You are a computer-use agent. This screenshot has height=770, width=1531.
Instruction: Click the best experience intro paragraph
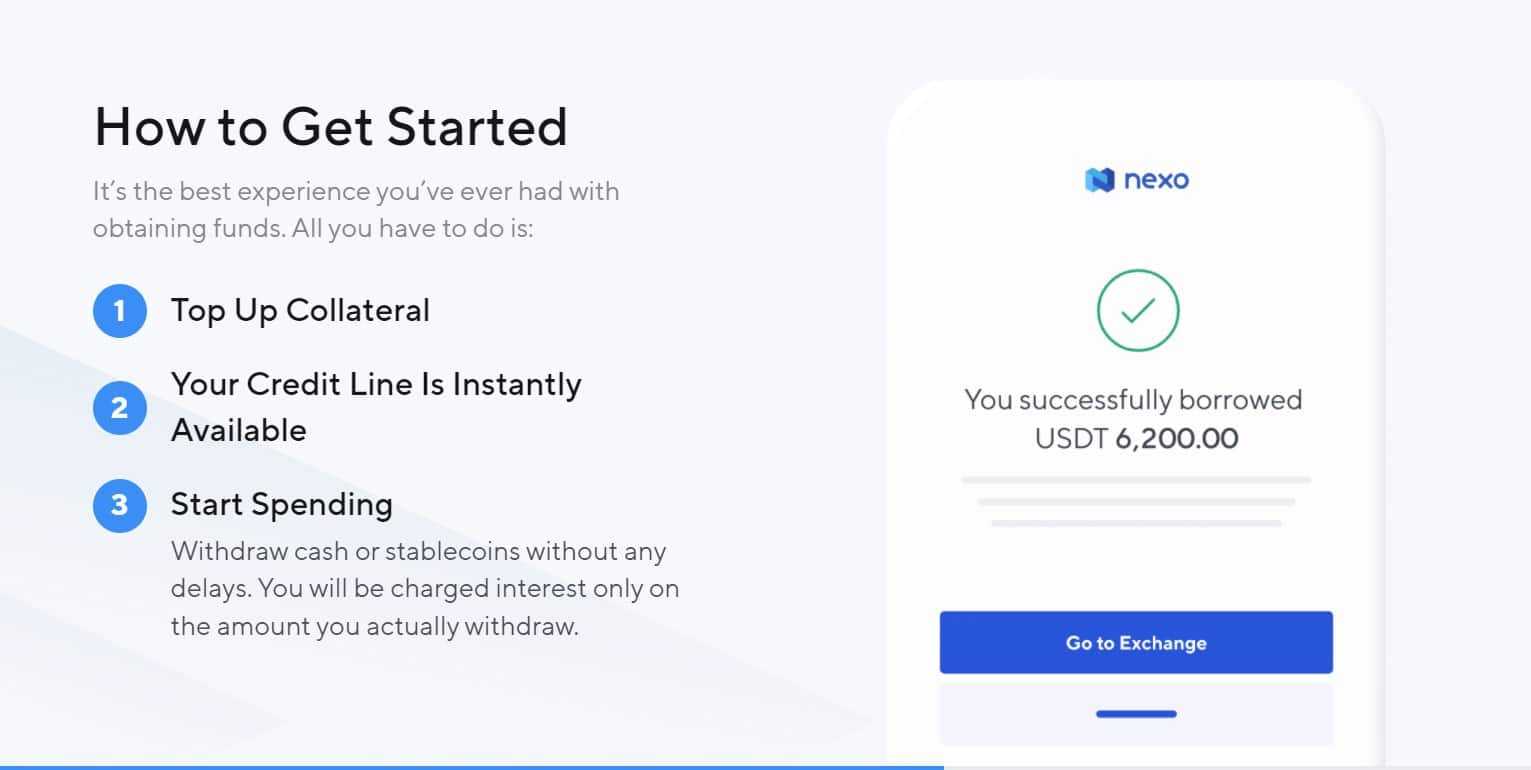pos(356,209)
